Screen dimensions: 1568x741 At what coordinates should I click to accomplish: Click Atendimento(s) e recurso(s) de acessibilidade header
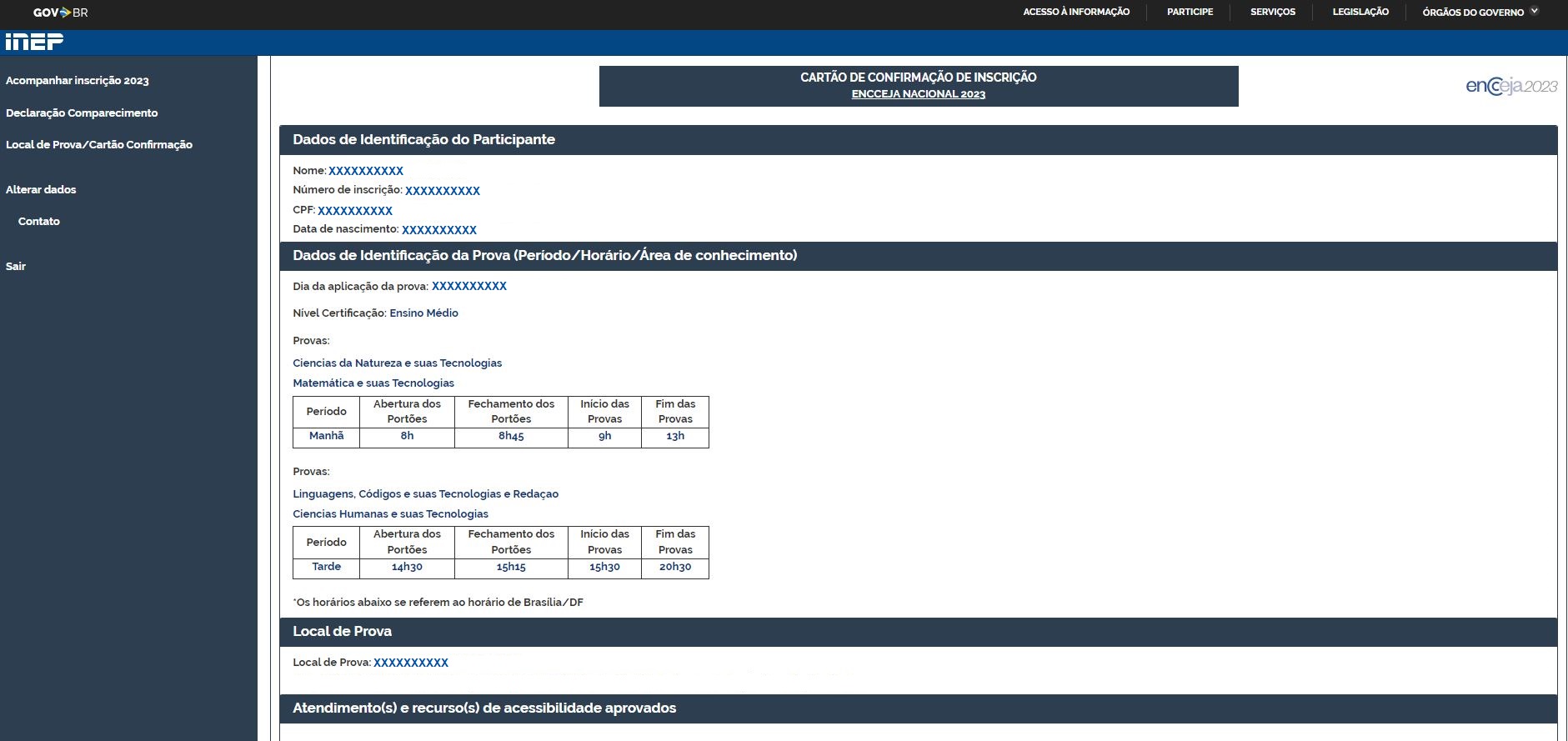(x=484, y=708)
